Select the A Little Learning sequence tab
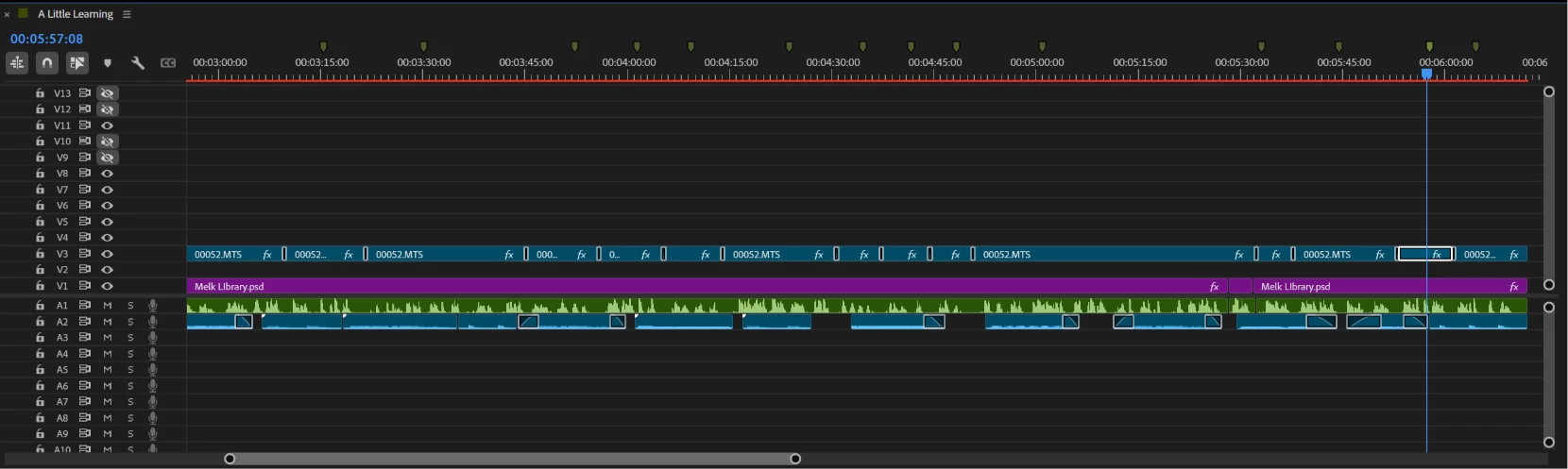The image size is (1568, 469). [75, 14]
